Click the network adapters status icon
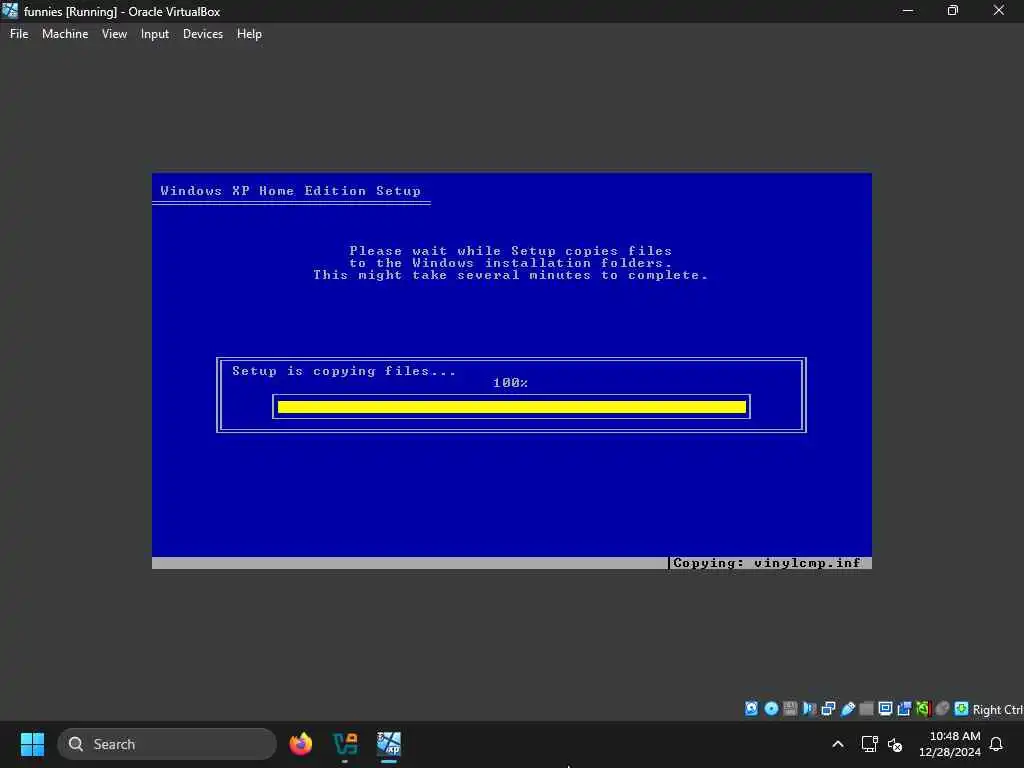 click(828, 709)
